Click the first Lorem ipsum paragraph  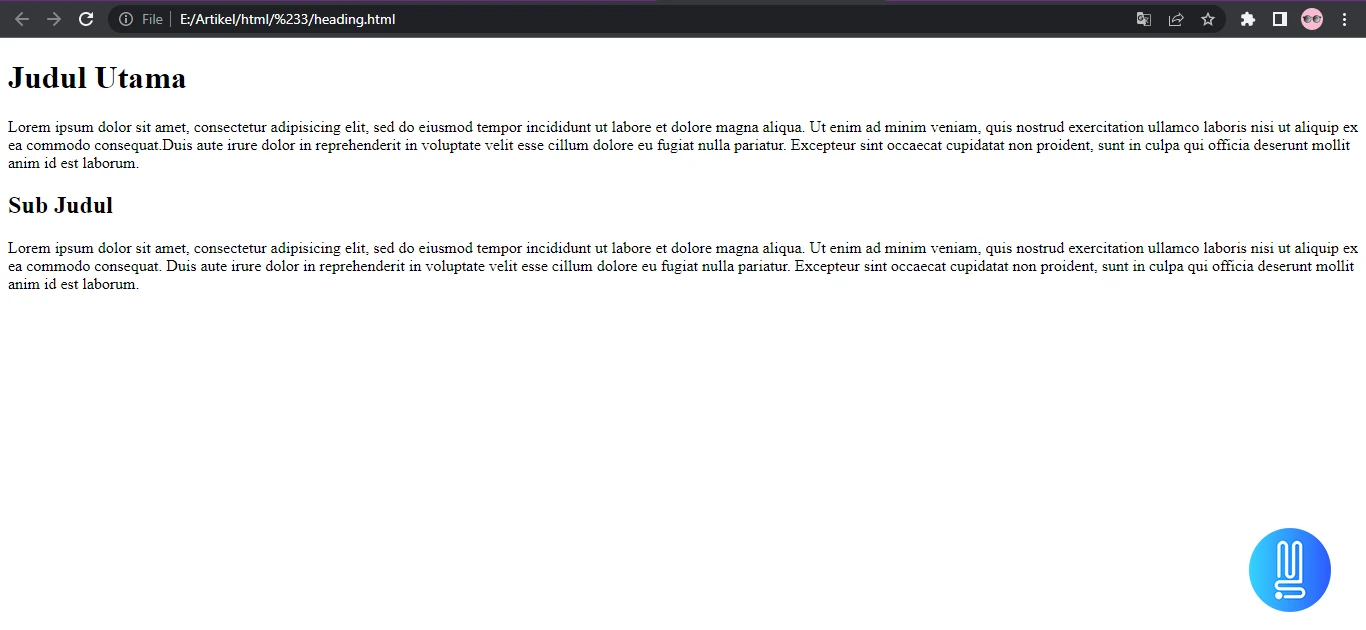[x=683, y=145]
